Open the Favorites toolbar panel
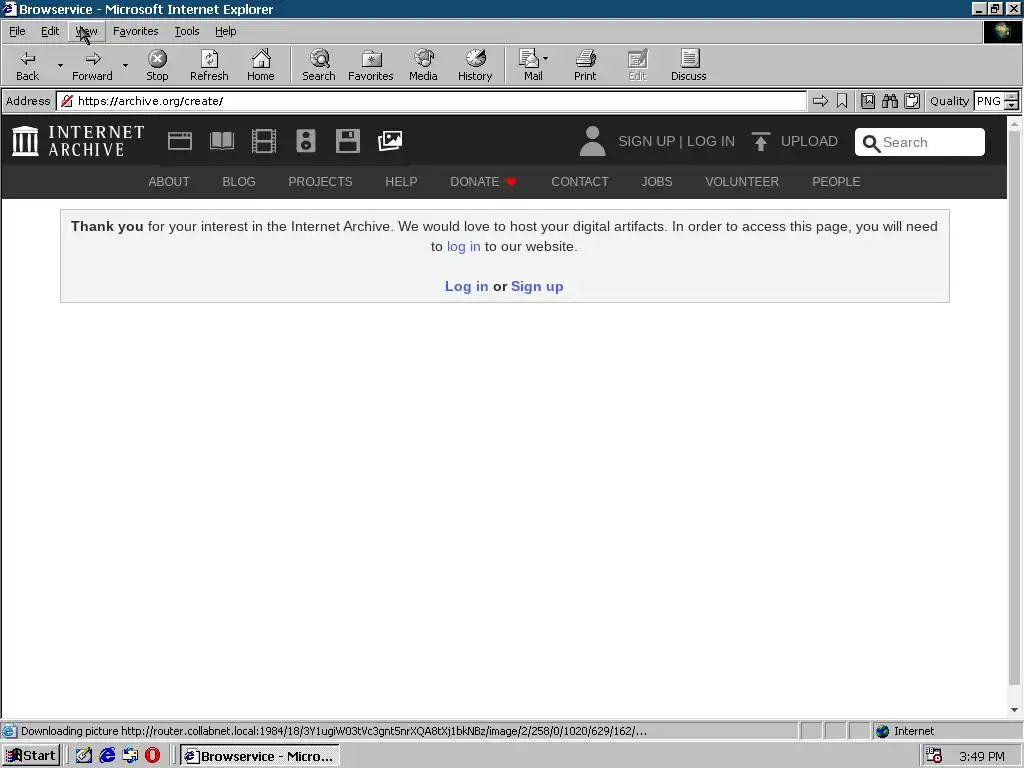This screenshot has height=768, width=1024. [x=370, y=65]
